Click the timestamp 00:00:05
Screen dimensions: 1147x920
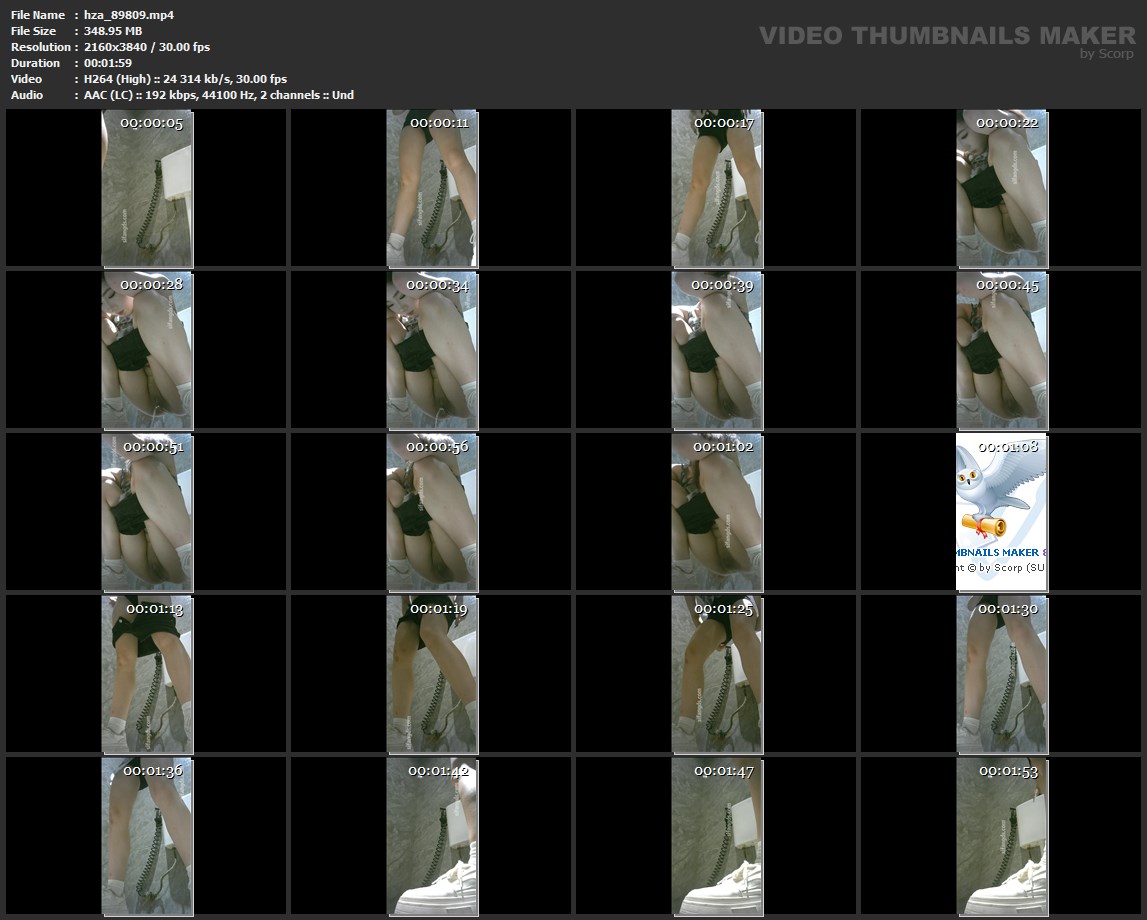(151, 123)
